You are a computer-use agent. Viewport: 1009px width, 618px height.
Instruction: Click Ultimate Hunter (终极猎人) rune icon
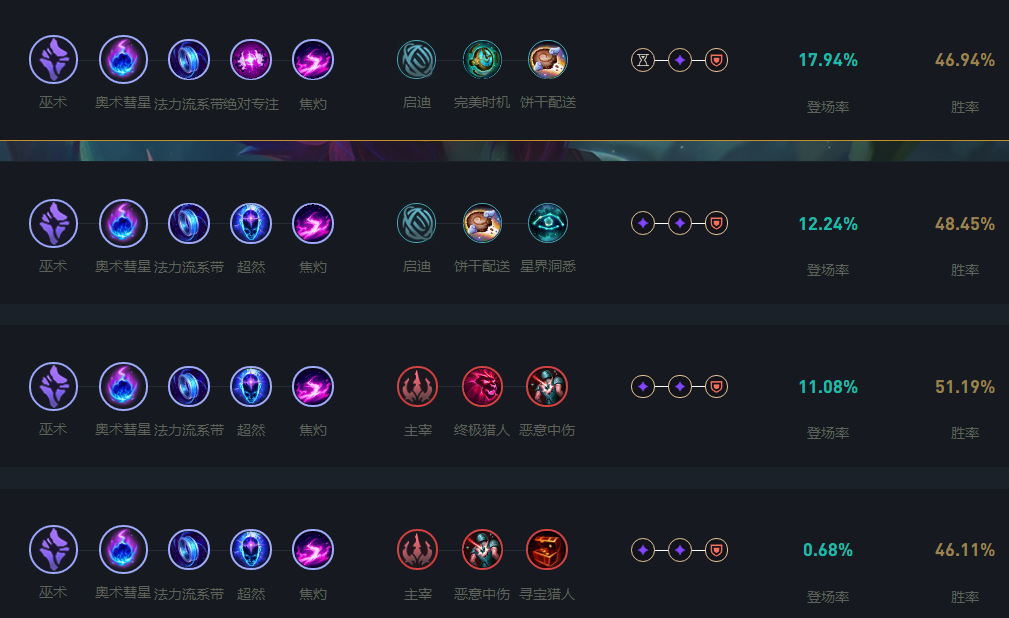tap(482, 387)
